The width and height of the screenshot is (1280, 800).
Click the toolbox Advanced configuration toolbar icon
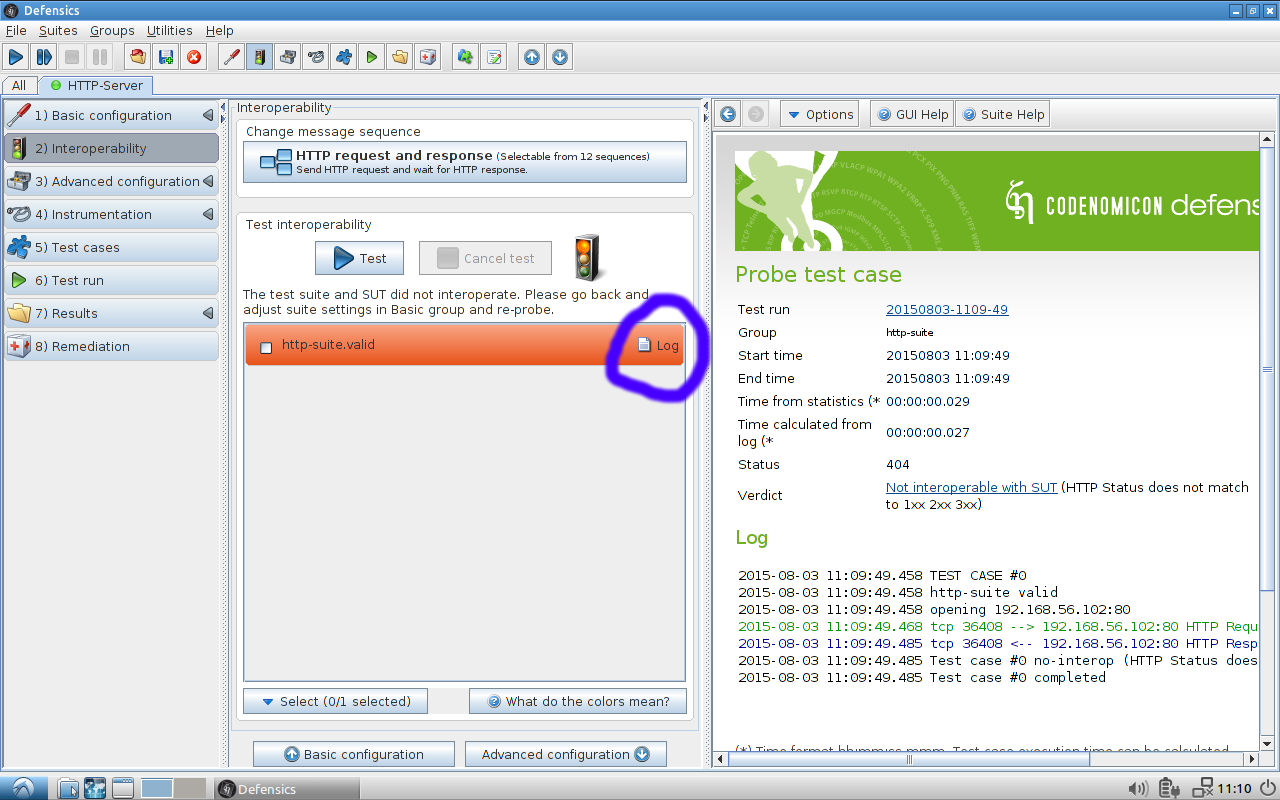click(288, 57)
